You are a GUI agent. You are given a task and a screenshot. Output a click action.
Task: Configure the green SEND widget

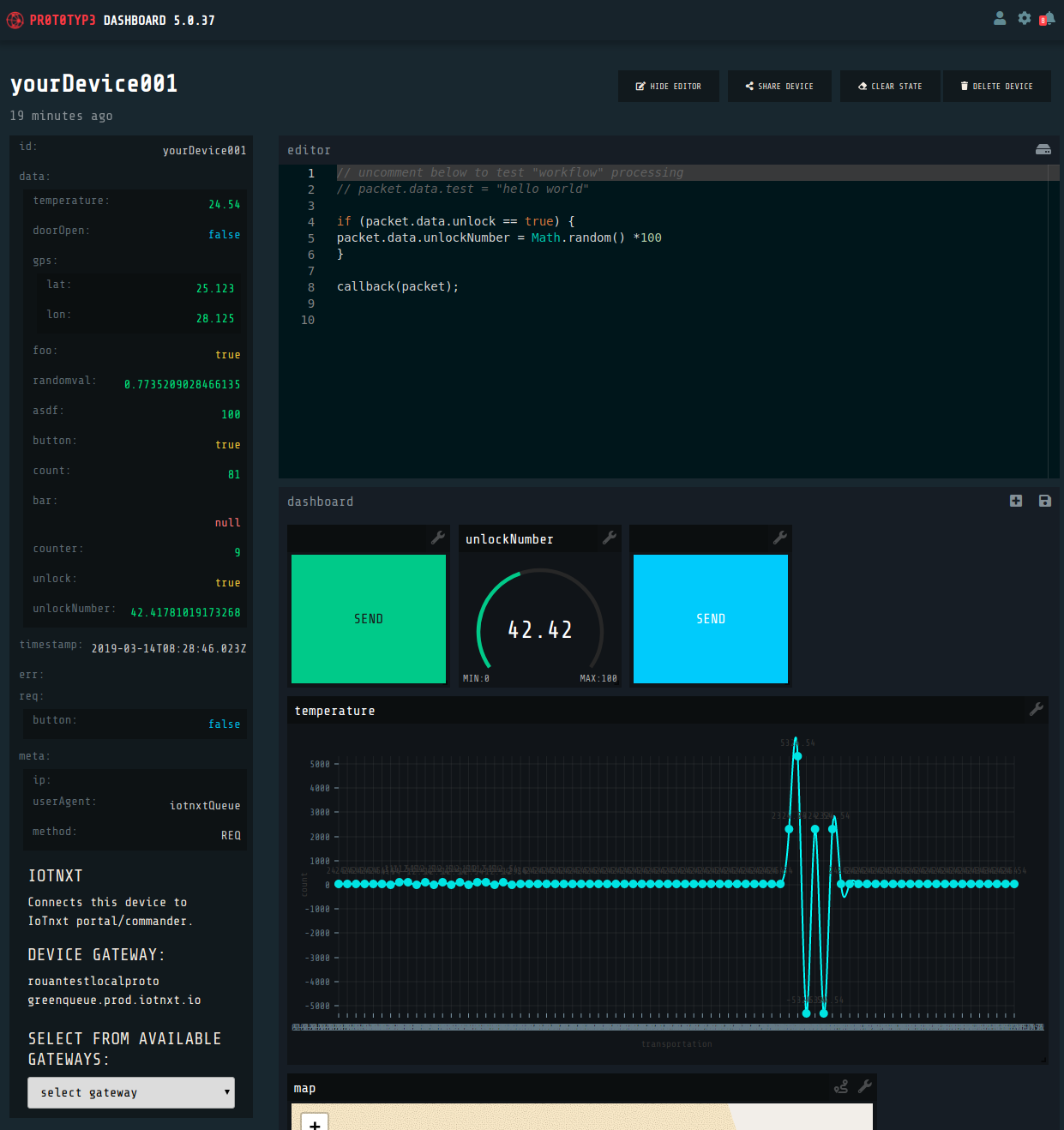coord(437,538)
